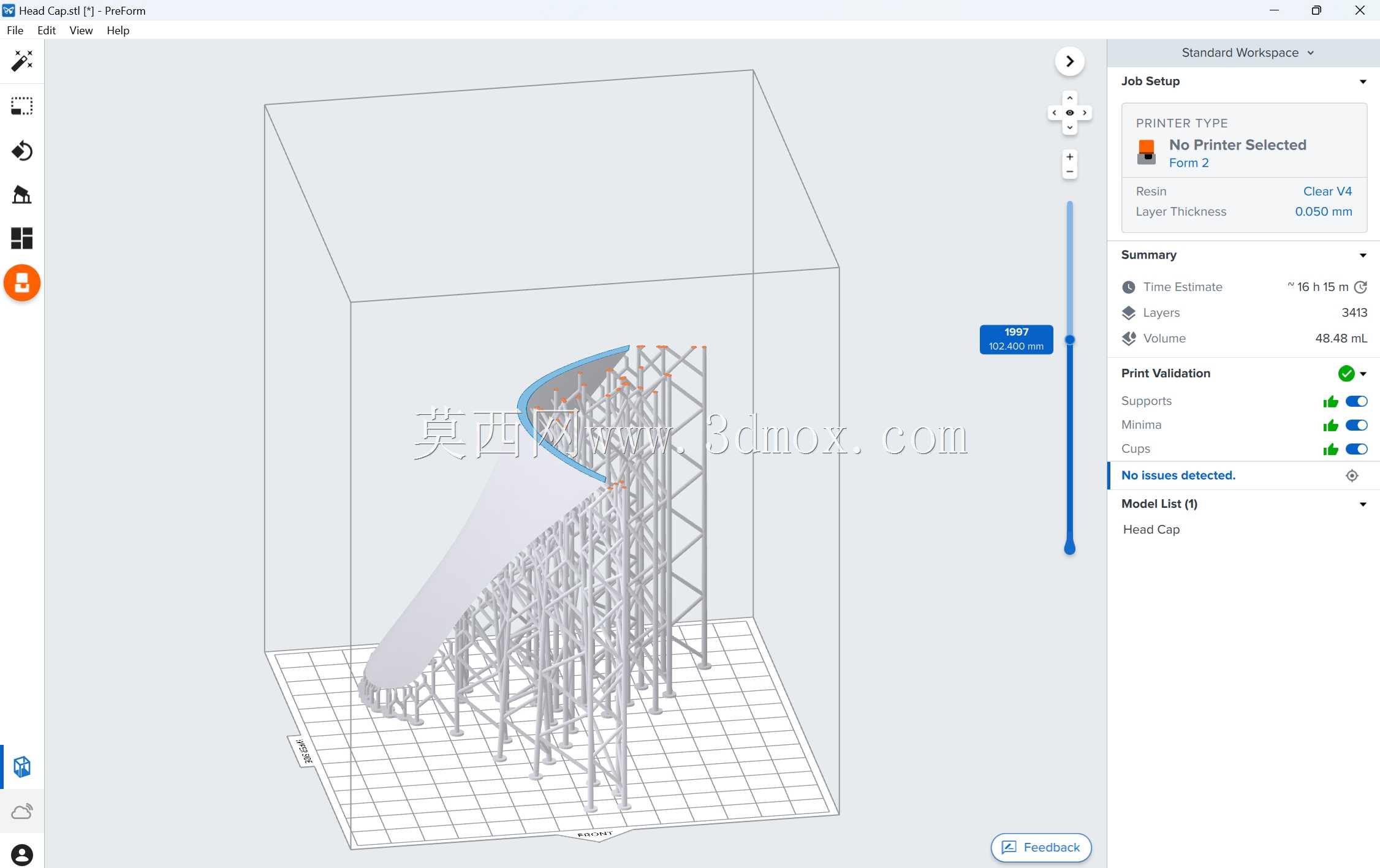Collapse the Print Validation section

1363,374
